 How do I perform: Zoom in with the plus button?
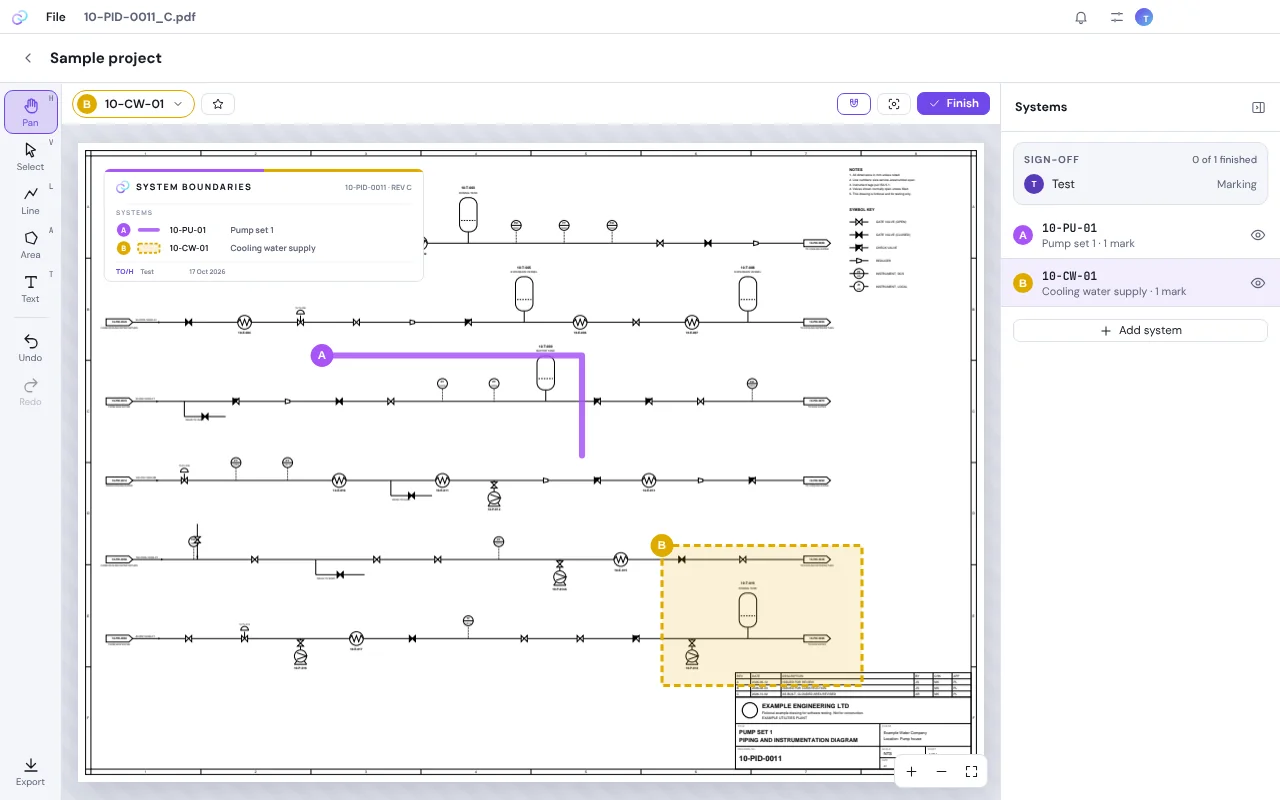[x=911, y=772]
